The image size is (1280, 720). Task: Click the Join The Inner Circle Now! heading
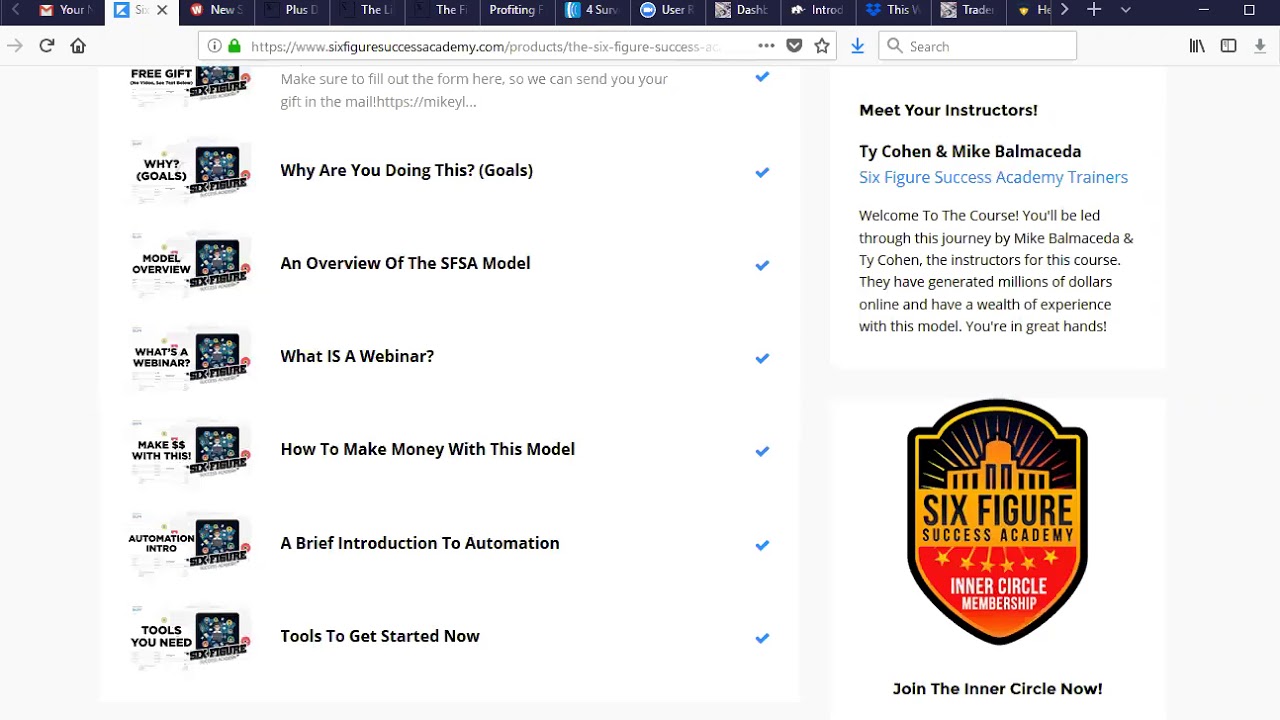click(997, 688)
